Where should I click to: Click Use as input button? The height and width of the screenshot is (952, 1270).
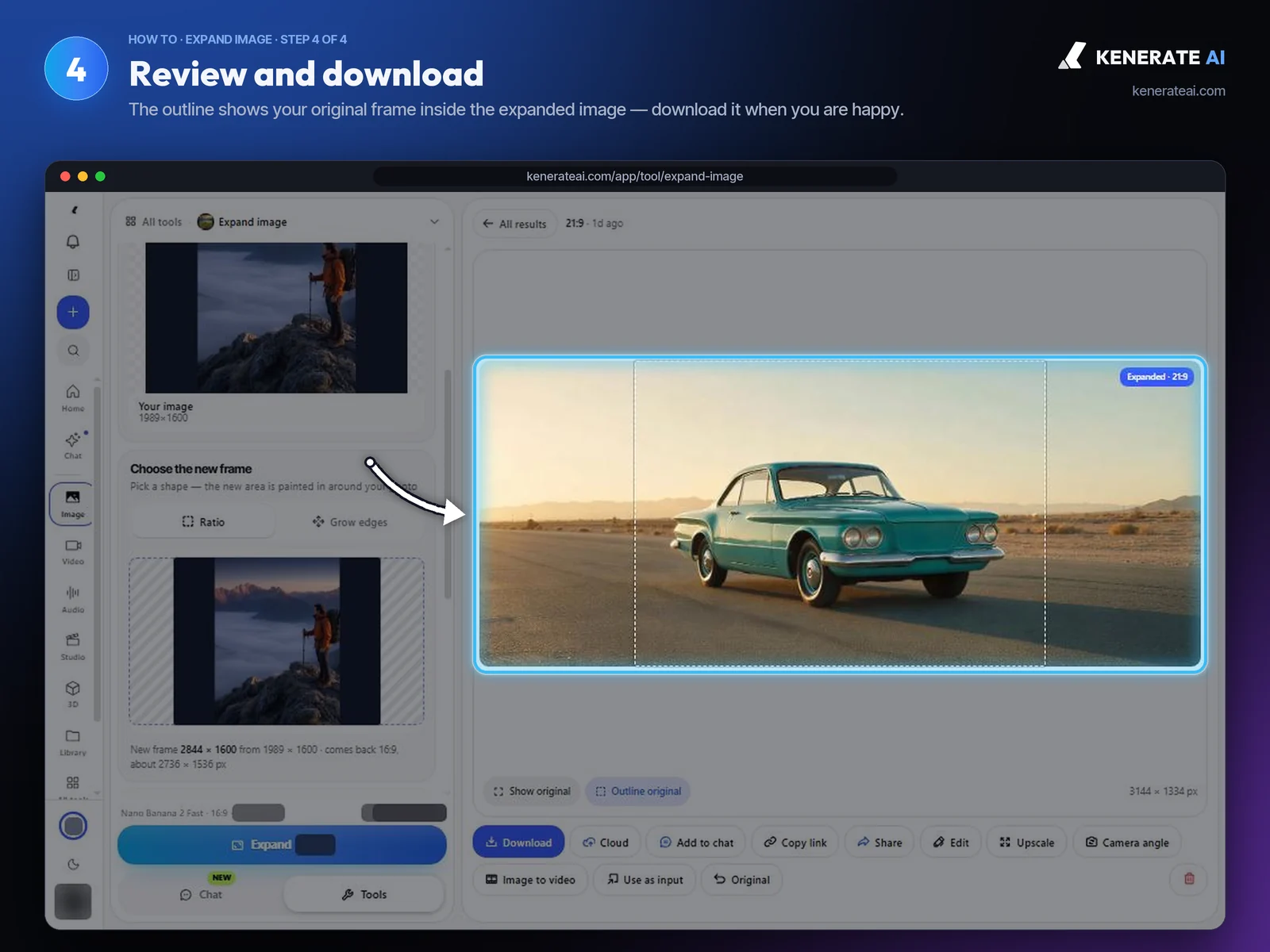(645, 880)
